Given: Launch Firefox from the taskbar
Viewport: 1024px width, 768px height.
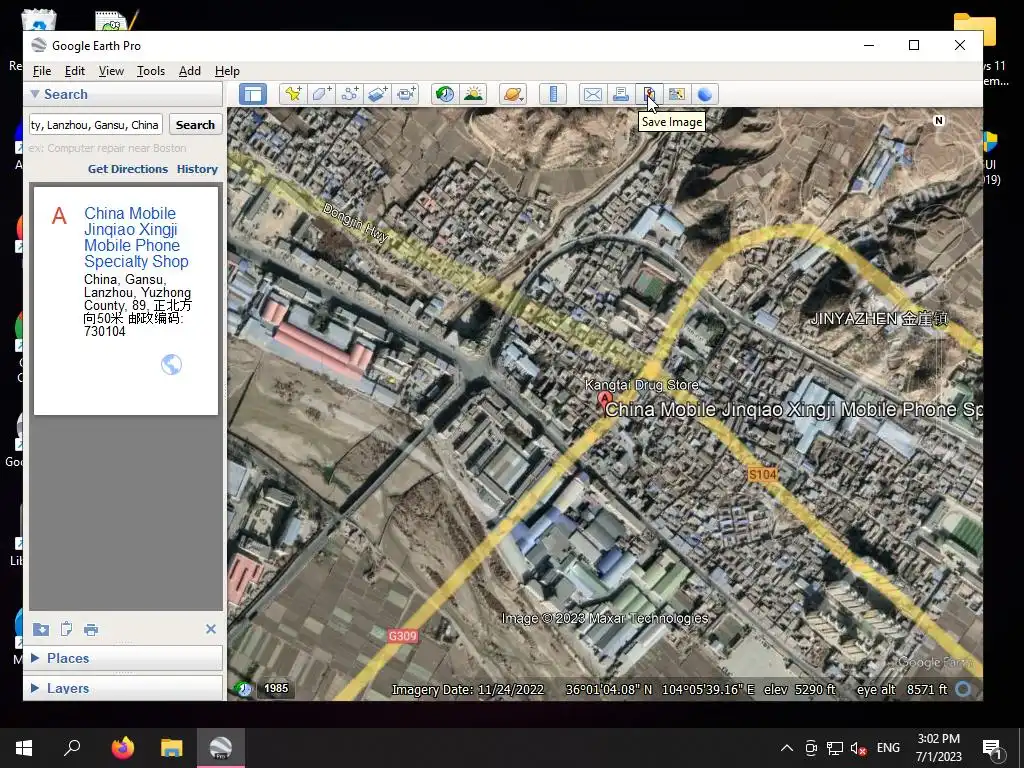Looking at the screenshot, I should point(122,748).
